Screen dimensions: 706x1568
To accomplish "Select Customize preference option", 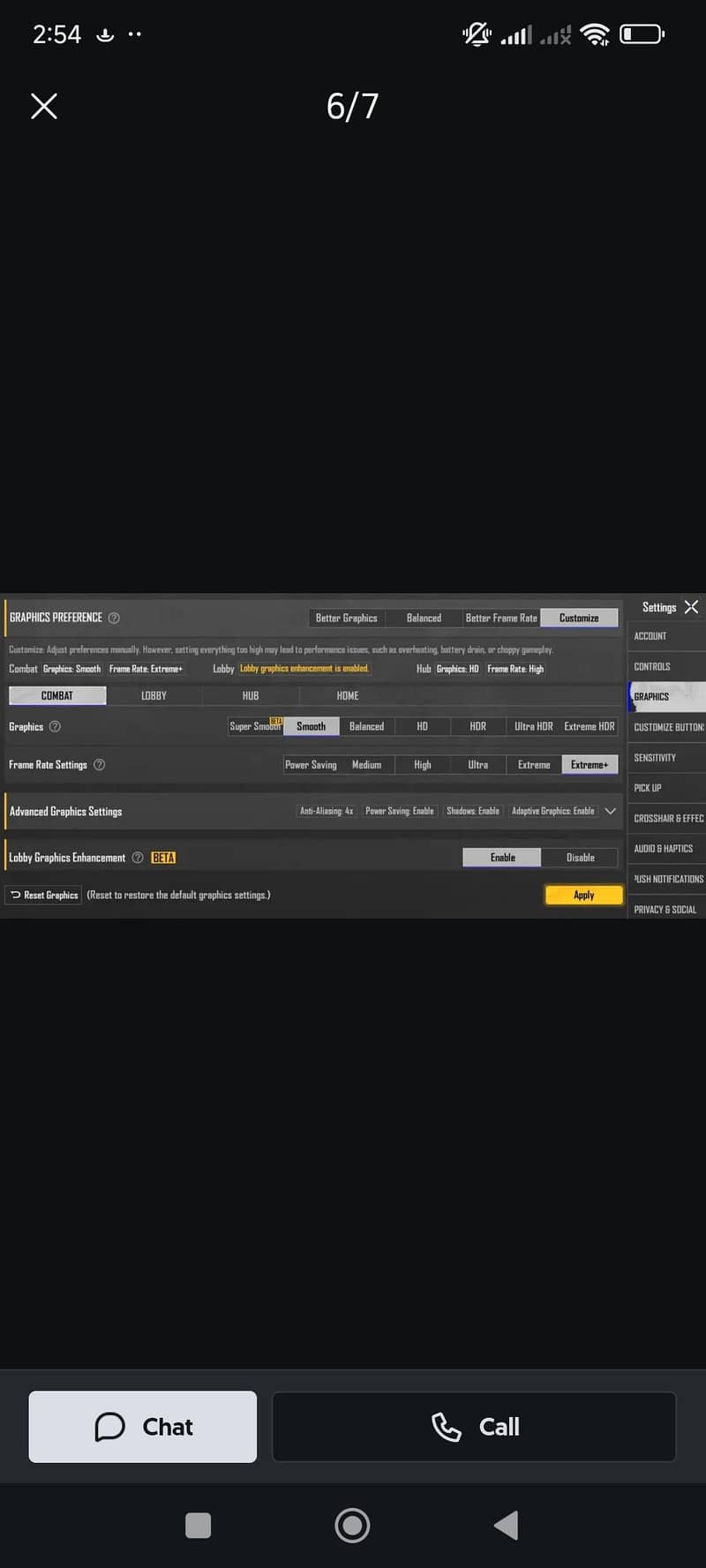I will (x=579, y=618).
